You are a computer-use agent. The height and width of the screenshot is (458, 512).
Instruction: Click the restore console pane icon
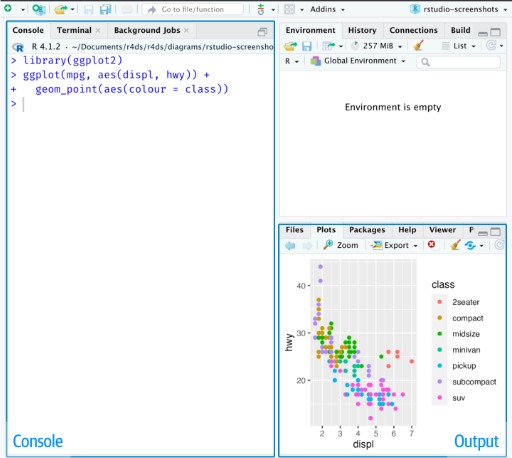coord(262,32)
